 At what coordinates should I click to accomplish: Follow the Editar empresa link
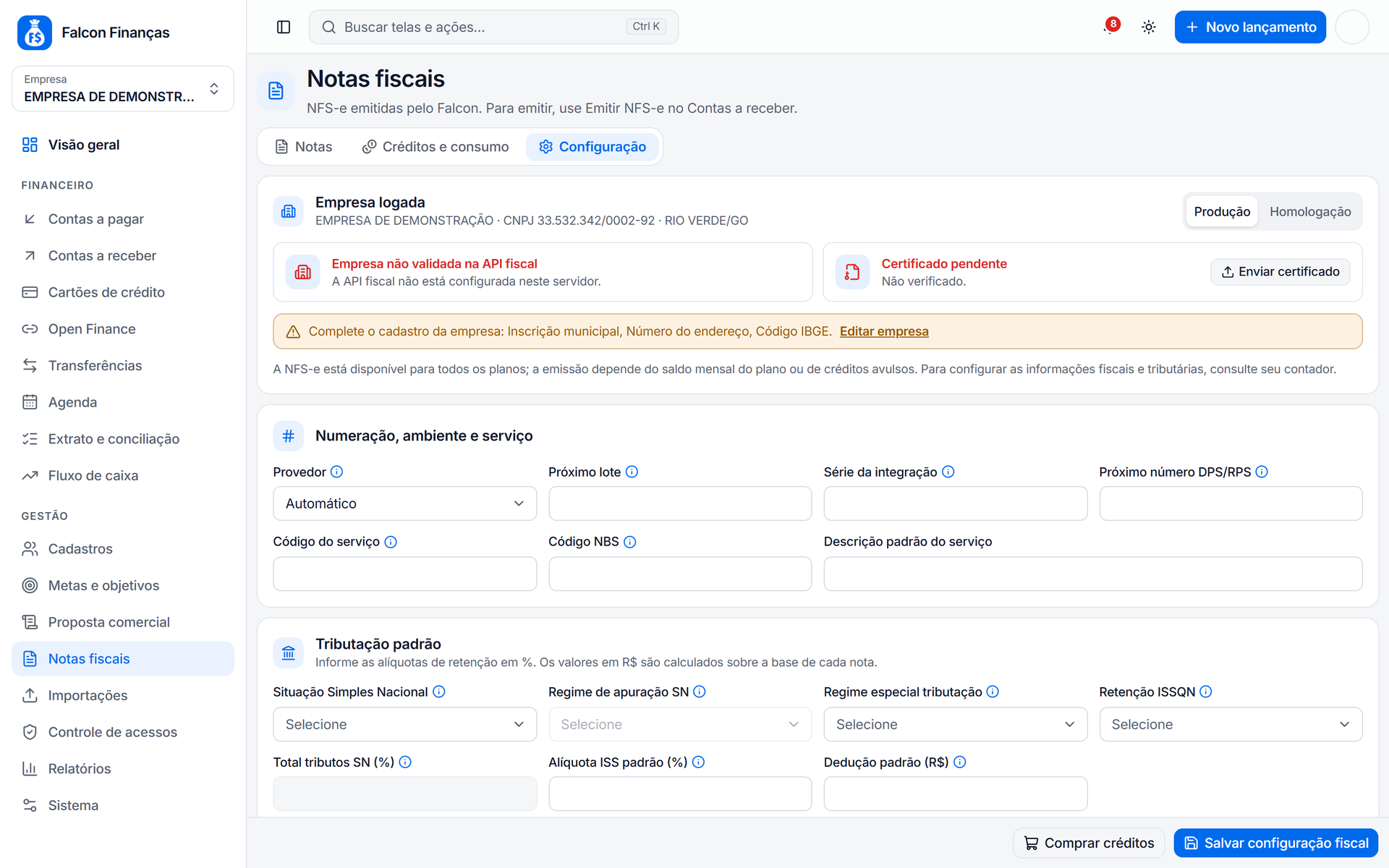(x=884, y=331)
